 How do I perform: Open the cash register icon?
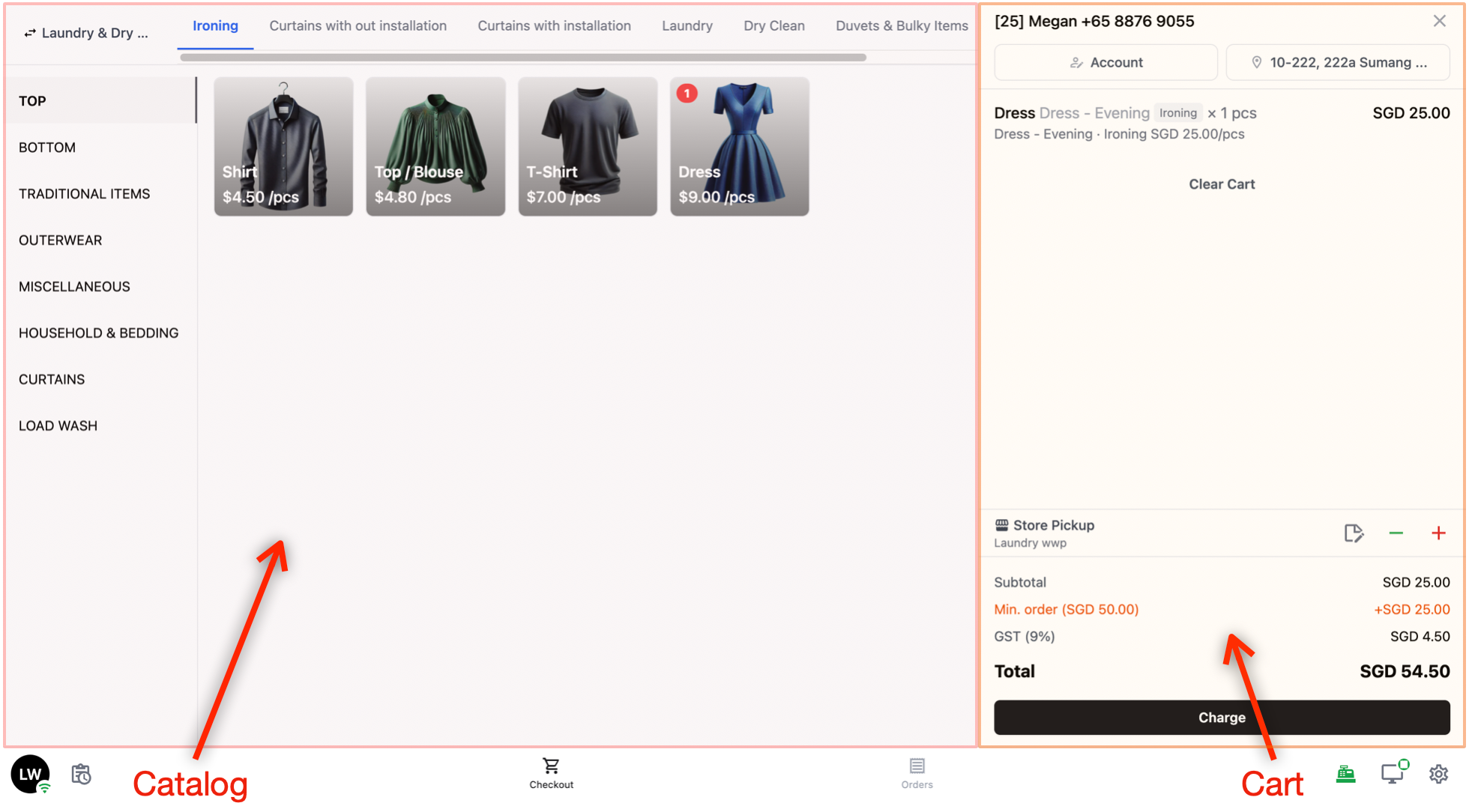click(x=1345, y=774)
